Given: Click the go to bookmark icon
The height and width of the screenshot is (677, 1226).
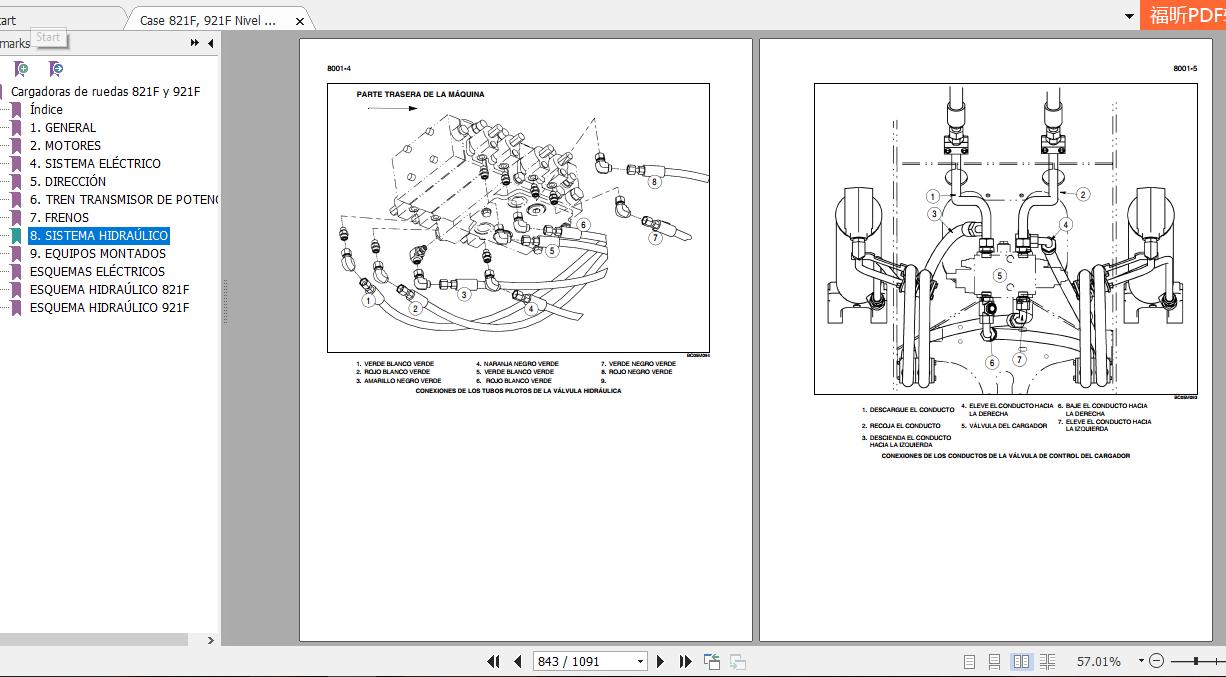Looking at the screenshot, I should point(56,69).
